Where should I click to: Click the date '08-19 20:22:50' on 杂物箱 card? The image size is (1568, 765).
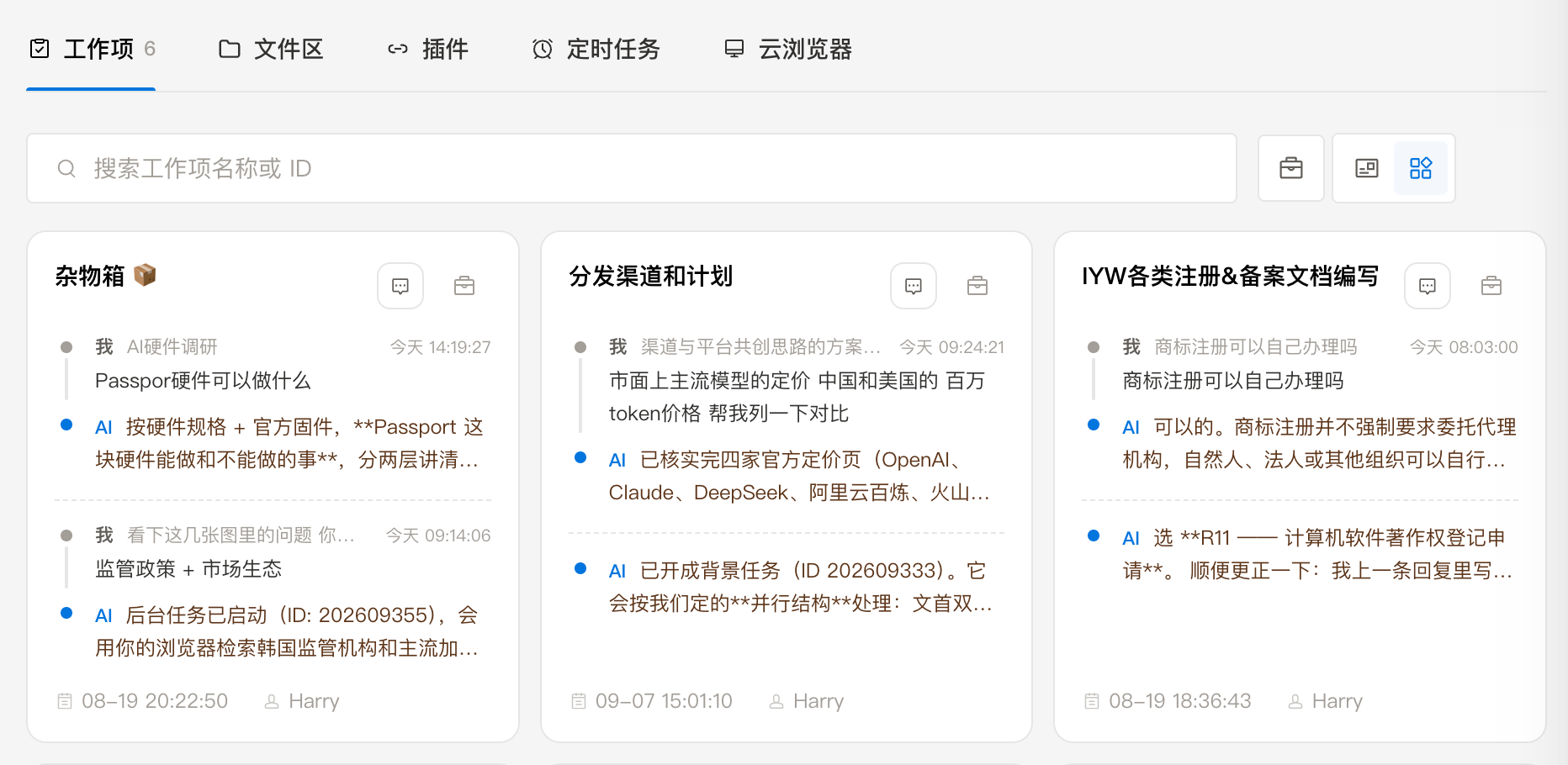155,701
